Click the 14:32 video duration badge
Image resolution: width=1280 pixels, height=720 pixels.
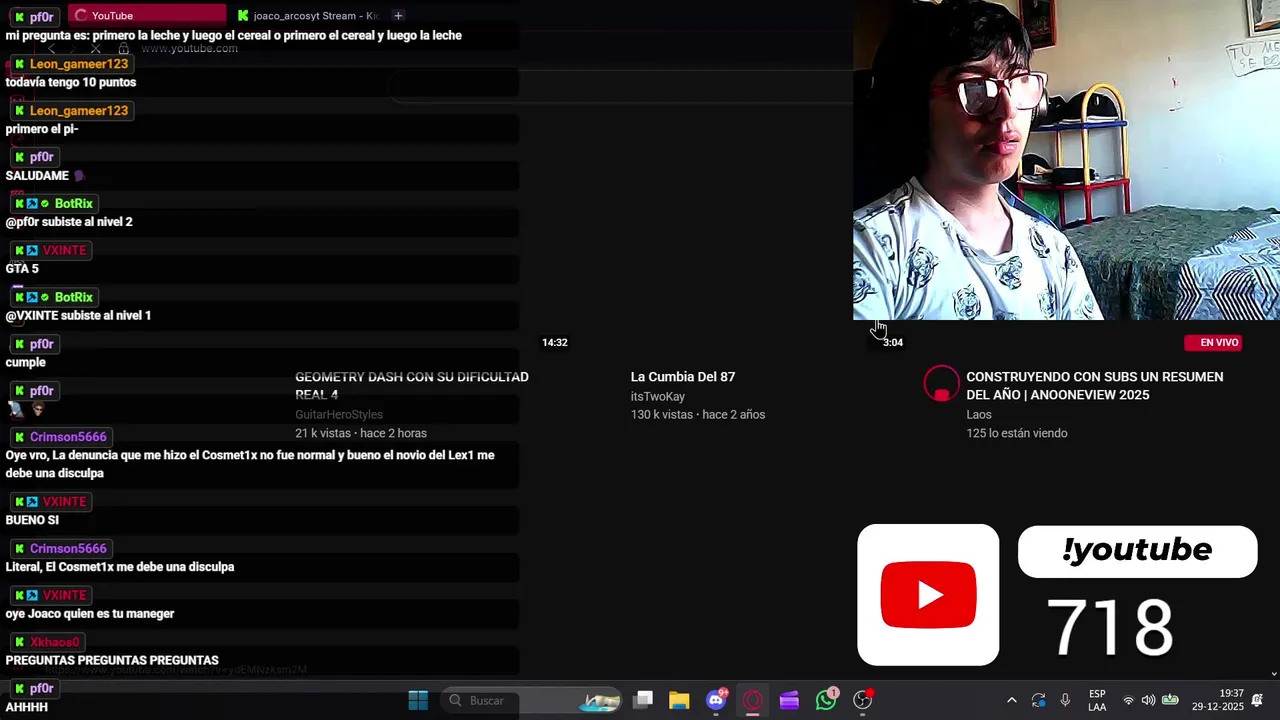(x=555, y=342)
